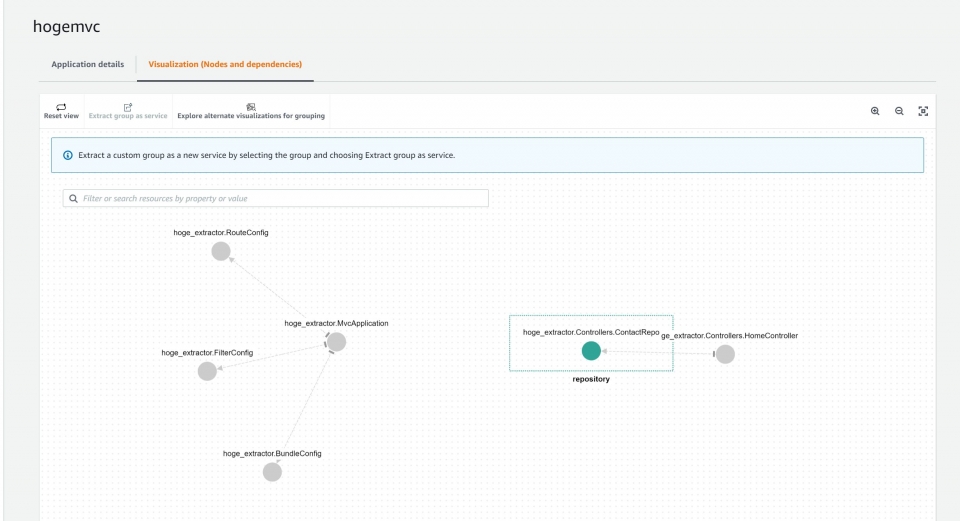
Task: Select the RouteConfig node circle
Action: pyautogui.click(x=221, y=251)
